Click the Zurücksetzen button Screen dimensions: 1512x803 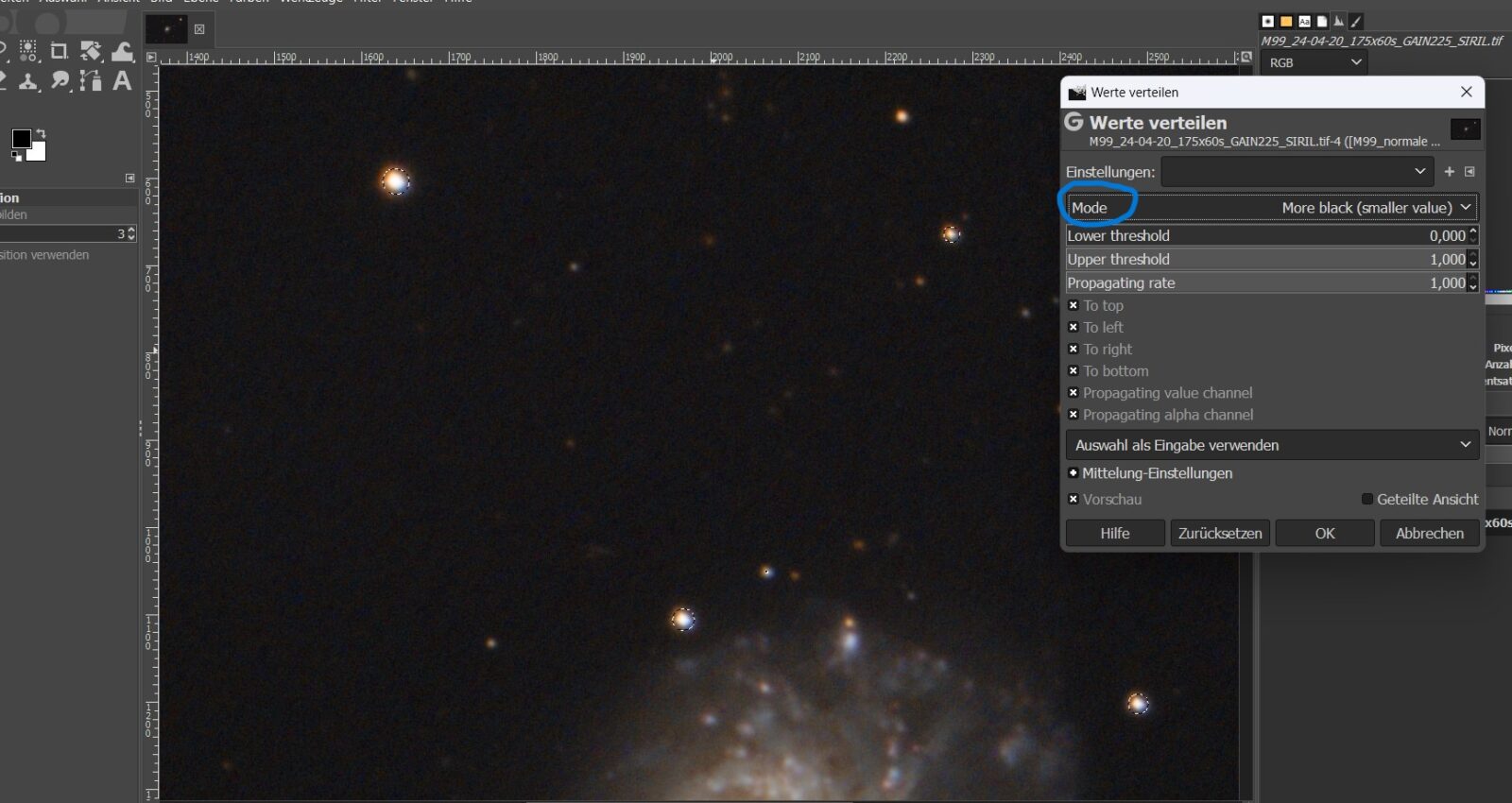1220,533
